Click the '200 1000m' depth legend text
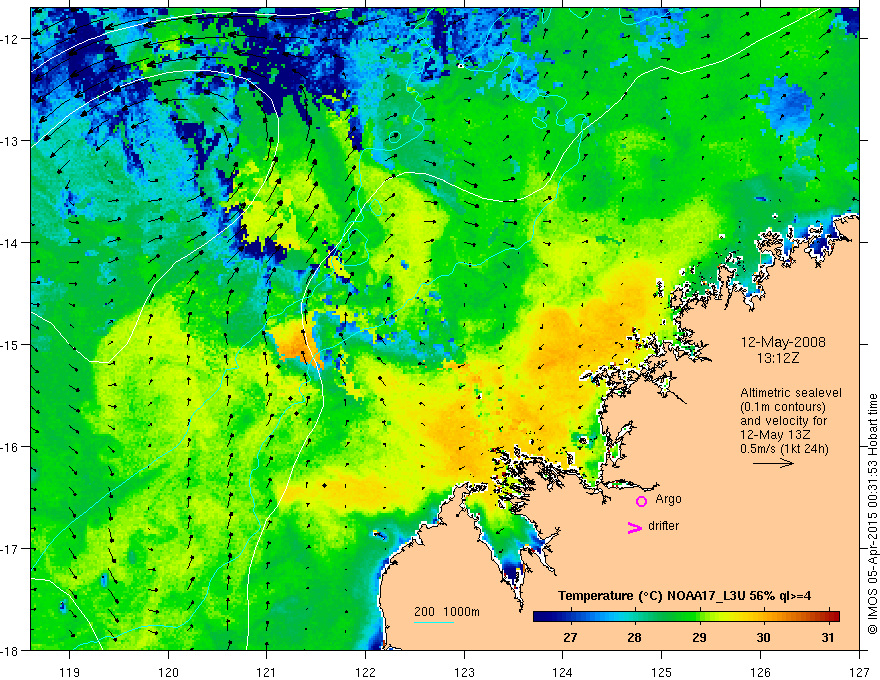The width and height of the screenshot is (880, 680). [447, 612]
